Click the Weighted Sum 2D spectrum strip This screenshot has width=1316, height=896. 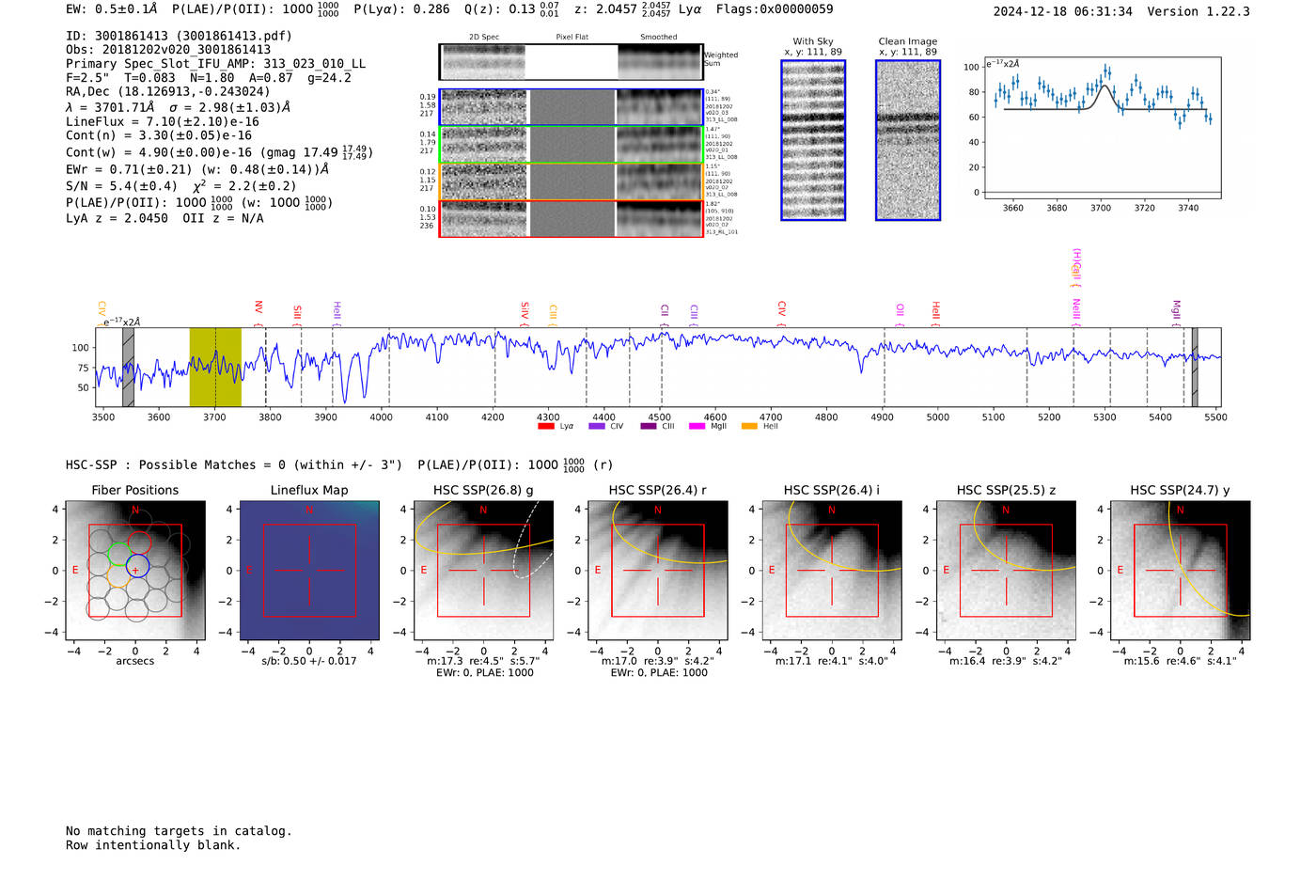pyautogui.click(x=571, y=62)
